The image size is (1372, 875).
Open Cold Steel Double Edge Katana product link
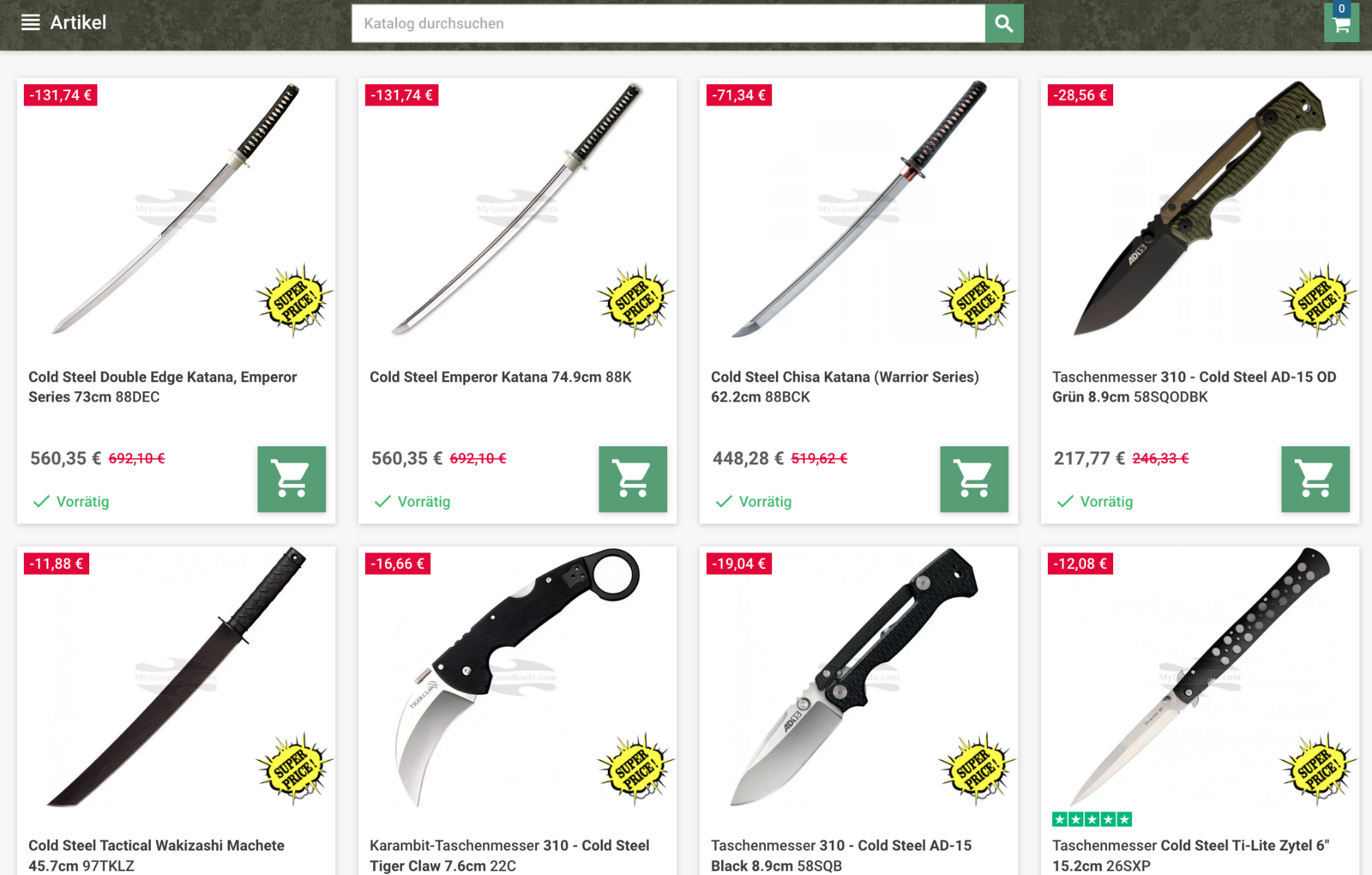(163, 387)
